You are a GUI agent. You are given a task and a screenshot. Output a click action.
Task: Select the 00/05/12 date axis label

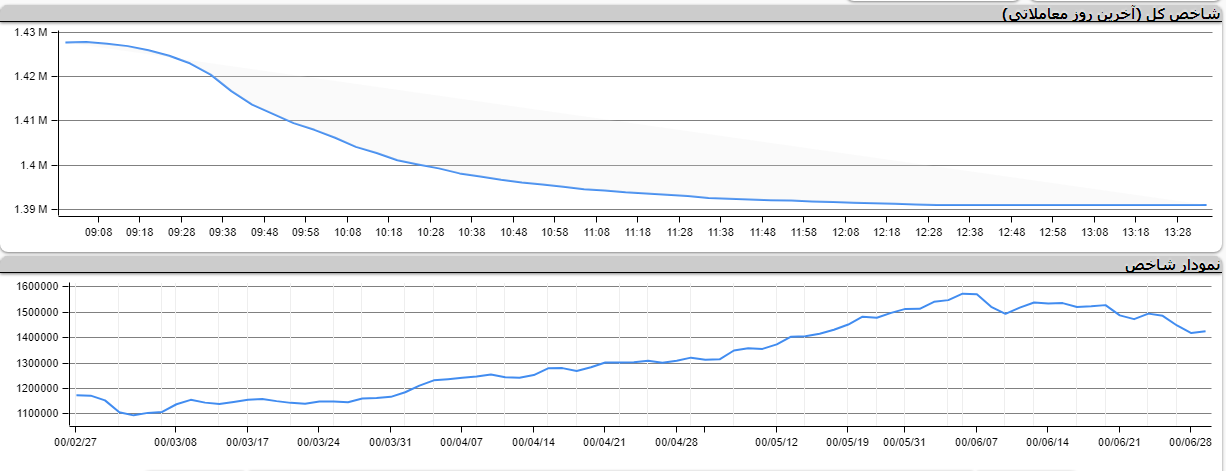tap(776, 440)
